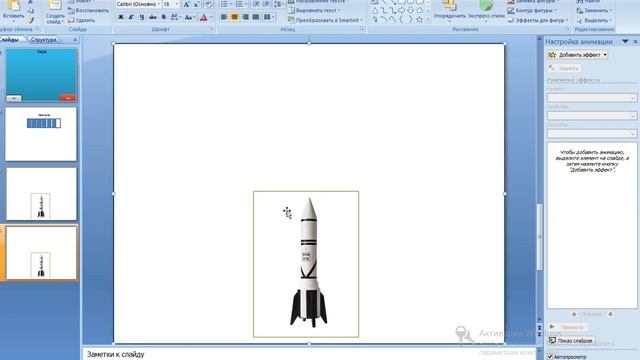
Task: Switch to the Структура tab
Action: click(43, 40)
